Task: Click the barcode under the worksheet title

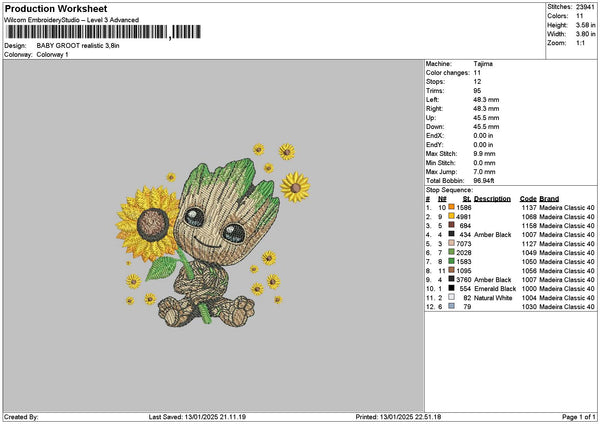Action: coord(104,32)
